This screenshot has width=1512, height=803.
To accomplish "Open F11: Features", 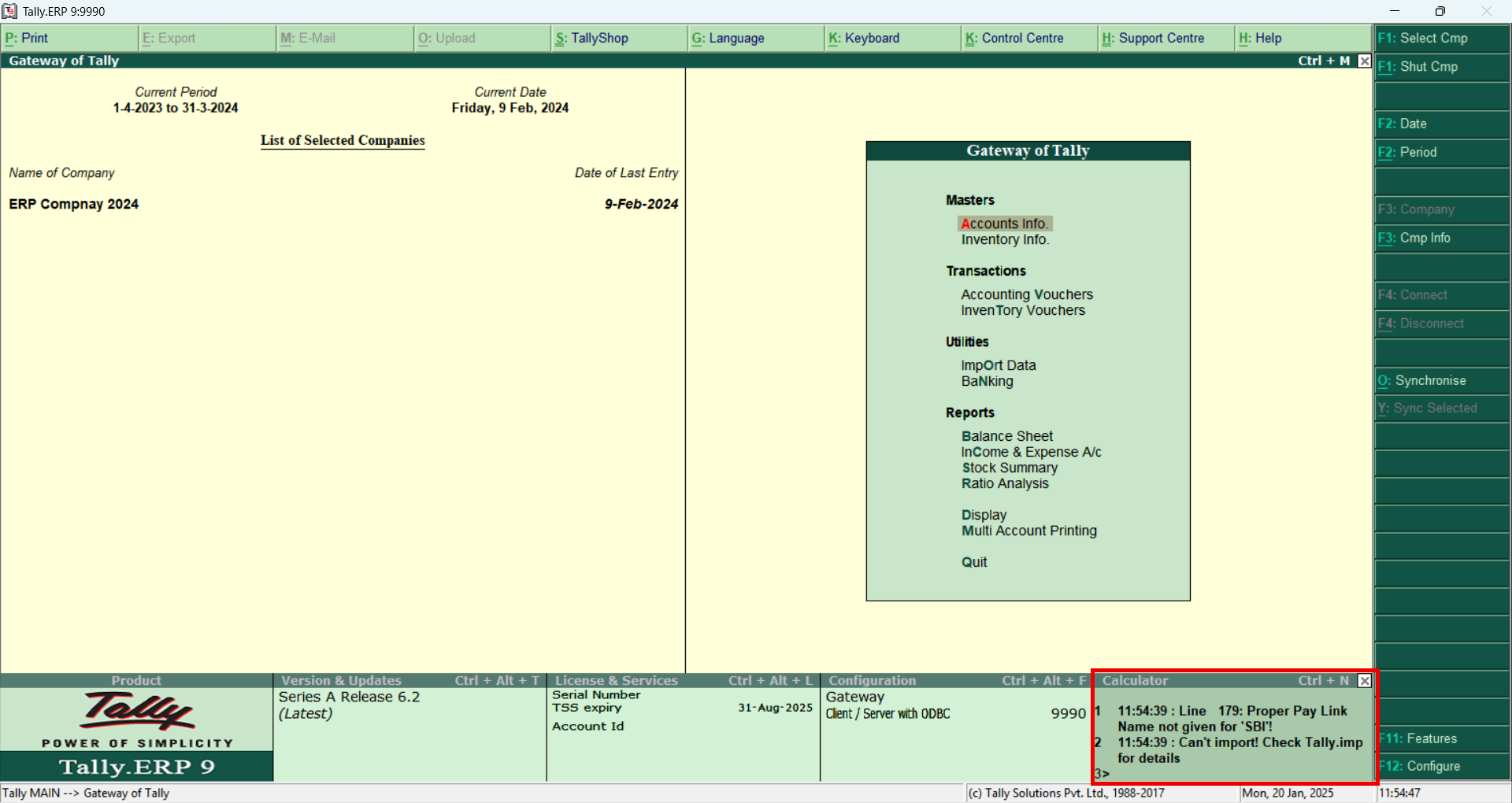I will click(x=1442, y=738).
